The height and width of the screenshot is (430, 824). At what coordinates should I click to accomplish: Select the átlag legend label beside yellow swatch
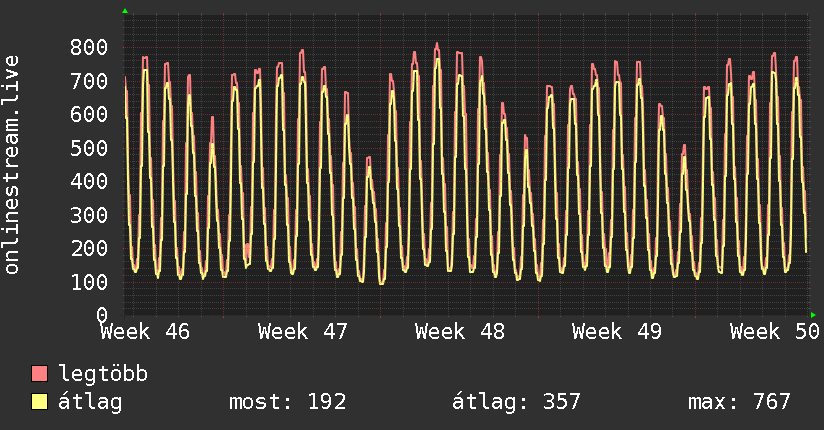[x=90, y=402]
